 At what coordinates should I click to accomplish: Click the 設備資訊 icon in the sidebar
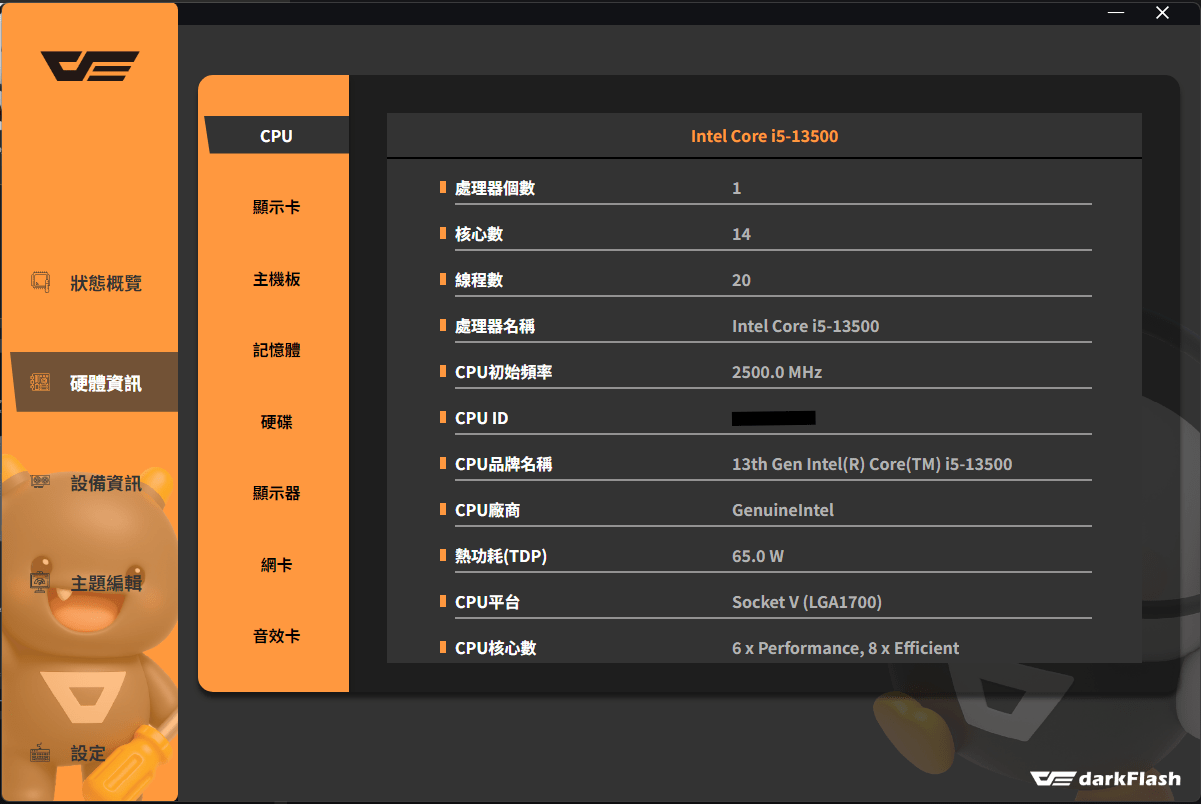tap(40, 483)
